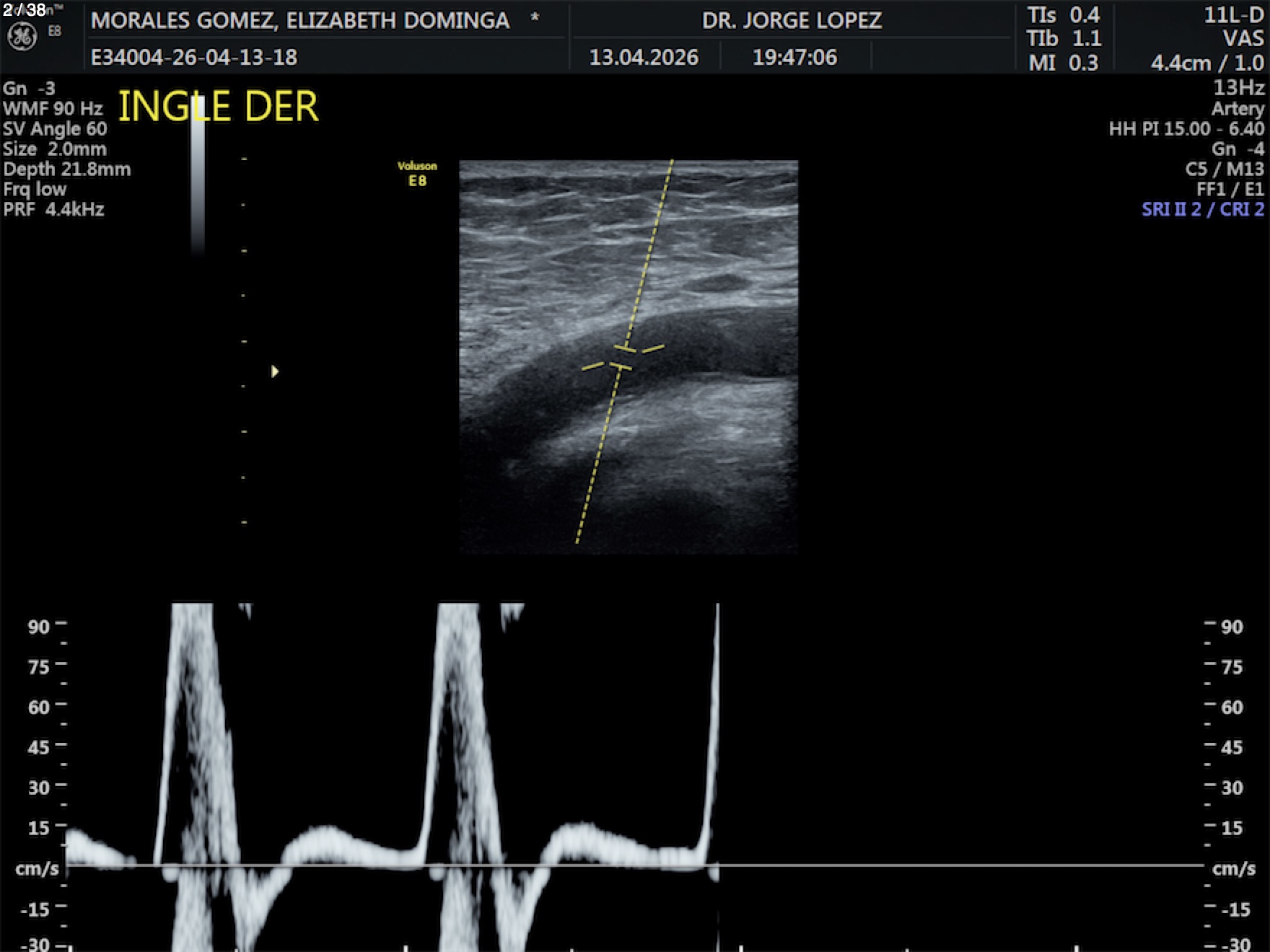The width and height of the screenshot is (1270, 952).
Task: Click the focal zone triangle marker
Action: [x=274, y=371]
